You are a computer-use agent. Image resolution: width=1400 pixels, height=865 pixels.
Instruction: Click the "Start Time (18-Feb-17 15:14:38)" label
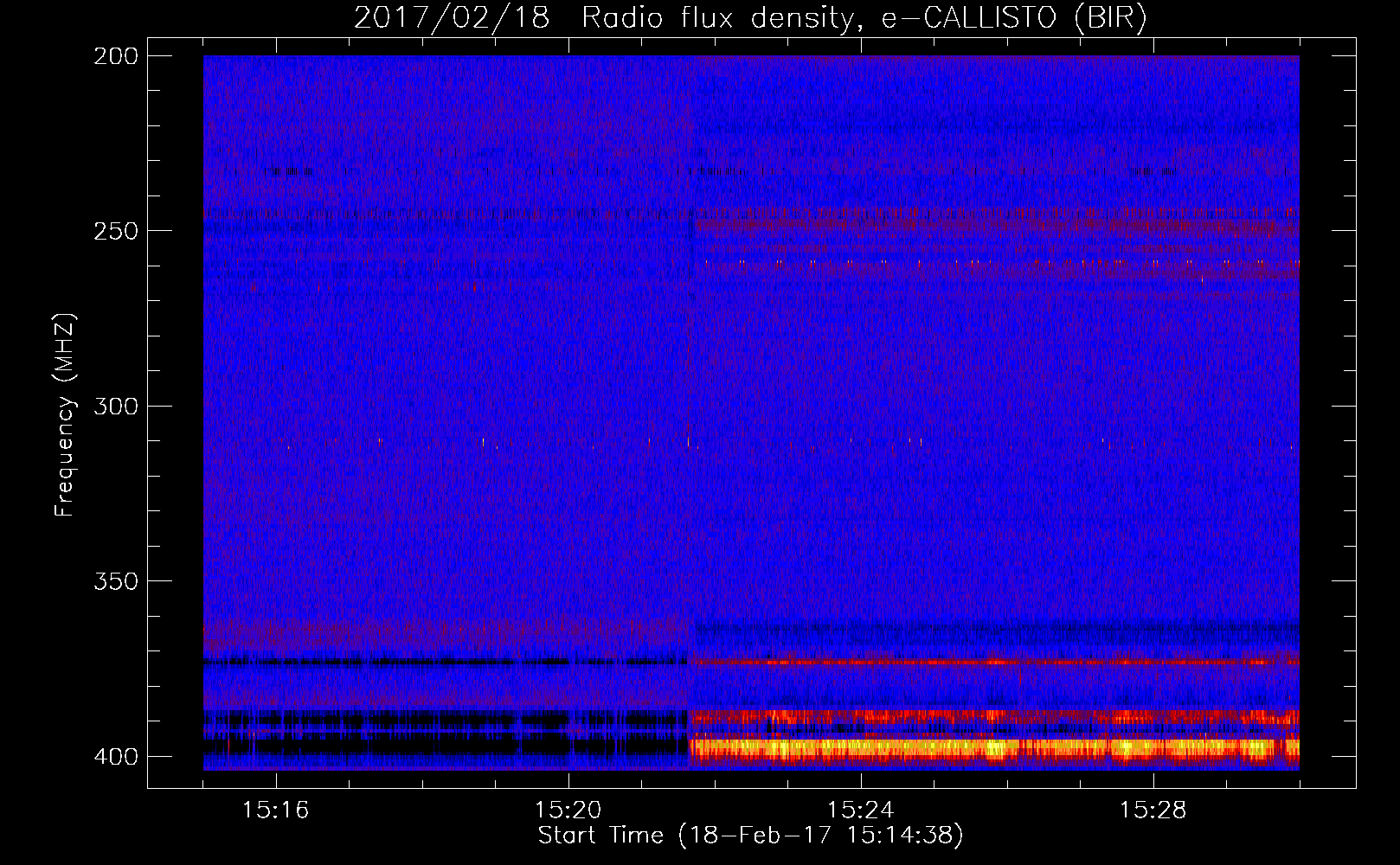[x=750, y=836]
